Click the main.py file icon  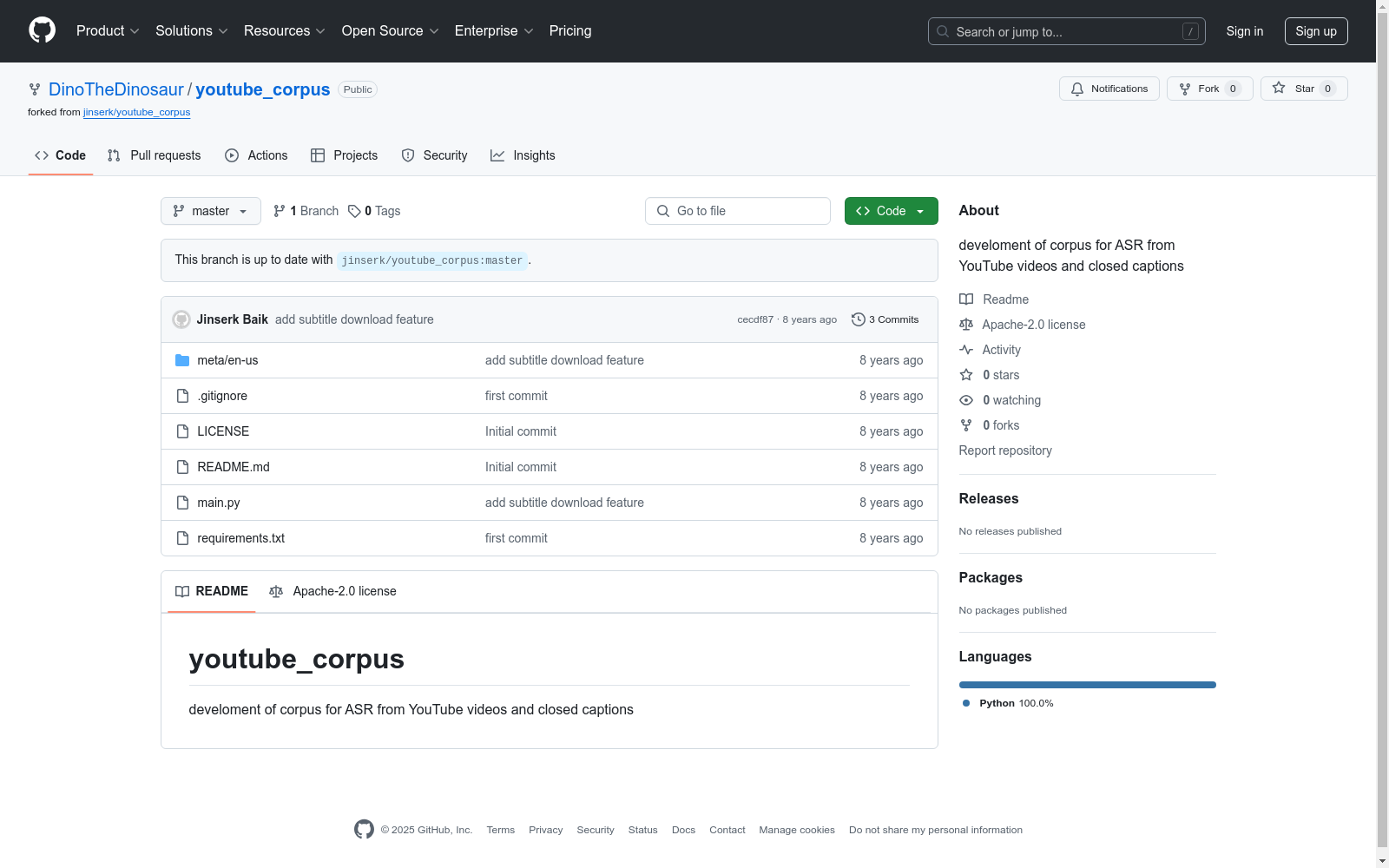click(x=182, y=503)
